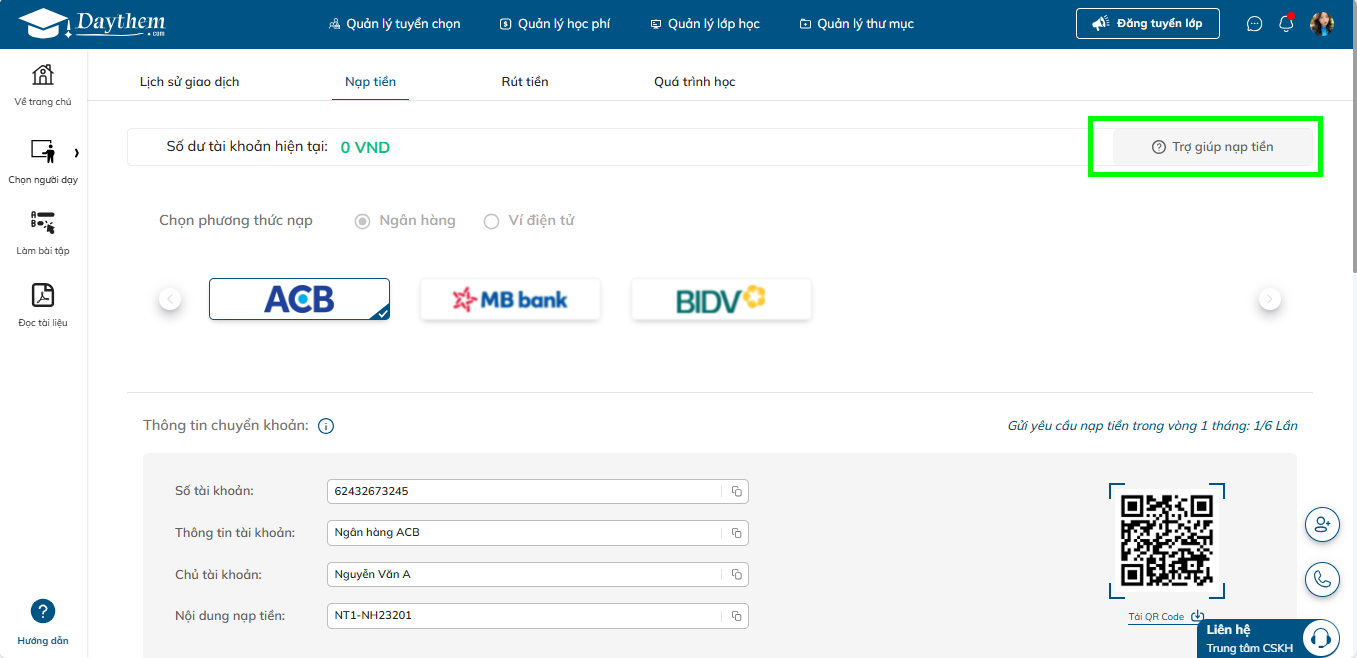This screenshot has height=658, width=1357.
Task: Copy the Chủ tài khoản value
Action: (x=736, y=574)
